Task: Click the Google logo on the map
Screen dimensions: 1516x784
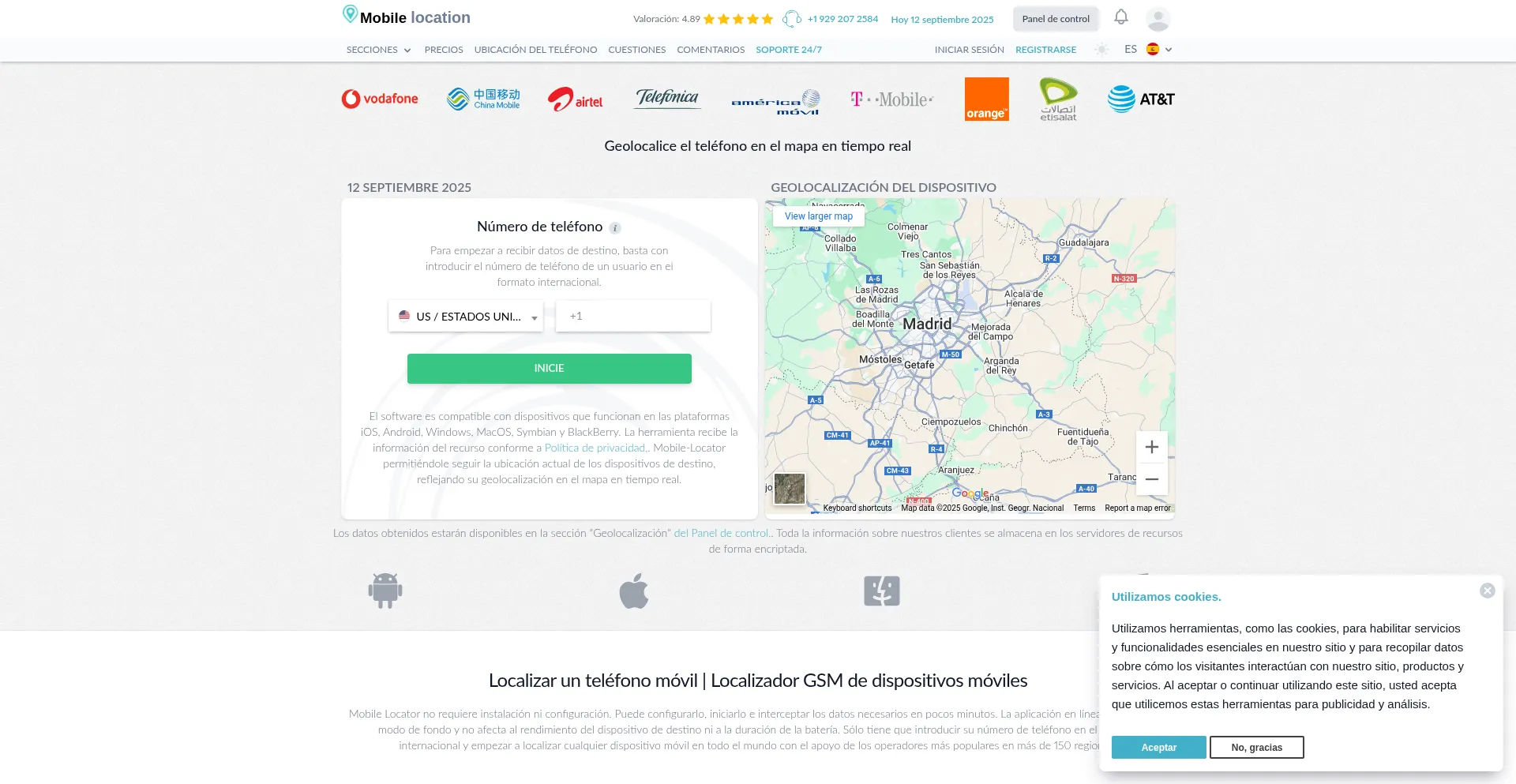Action: (970, 493)
